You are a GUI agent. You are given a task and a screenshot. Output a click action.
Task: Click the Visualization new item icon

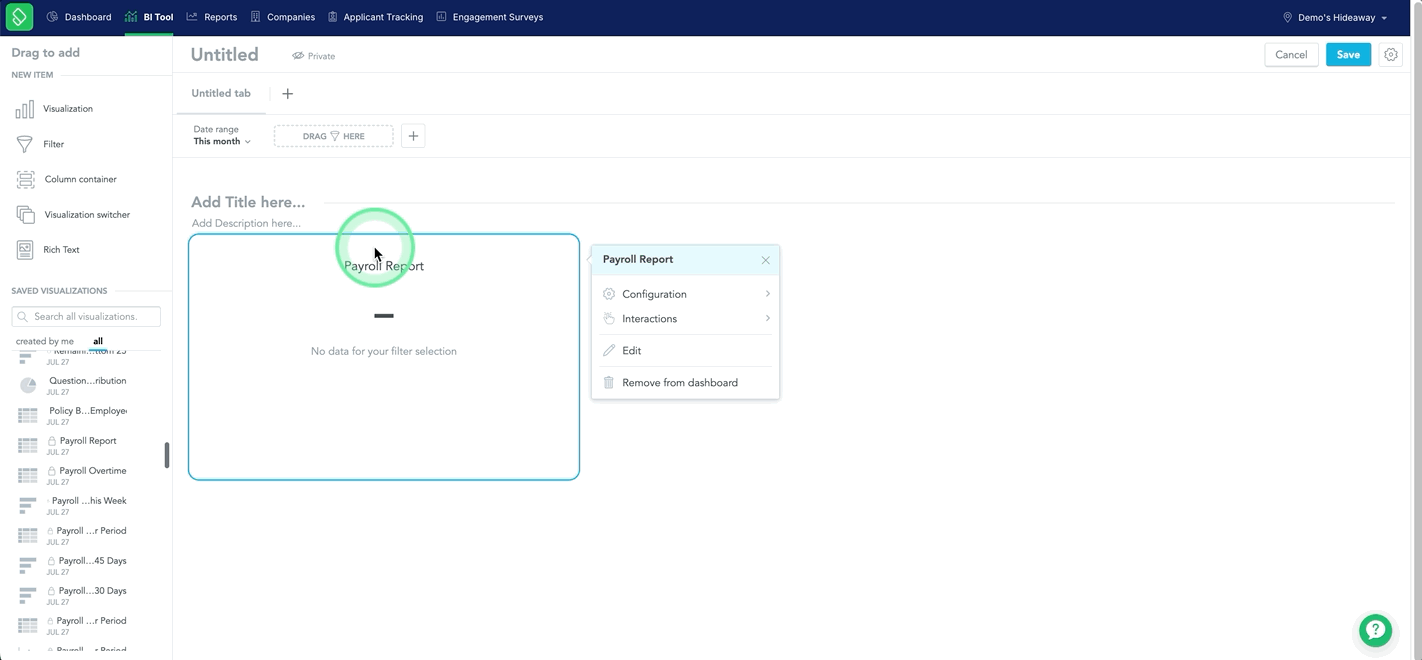25,109
